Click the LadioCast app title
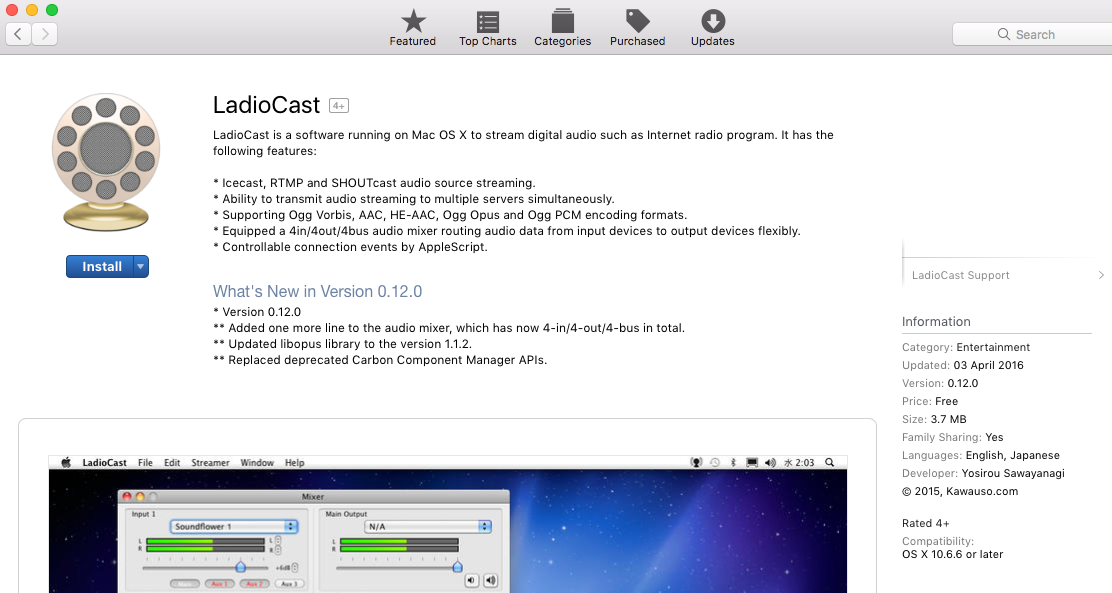 coord(267,105)
